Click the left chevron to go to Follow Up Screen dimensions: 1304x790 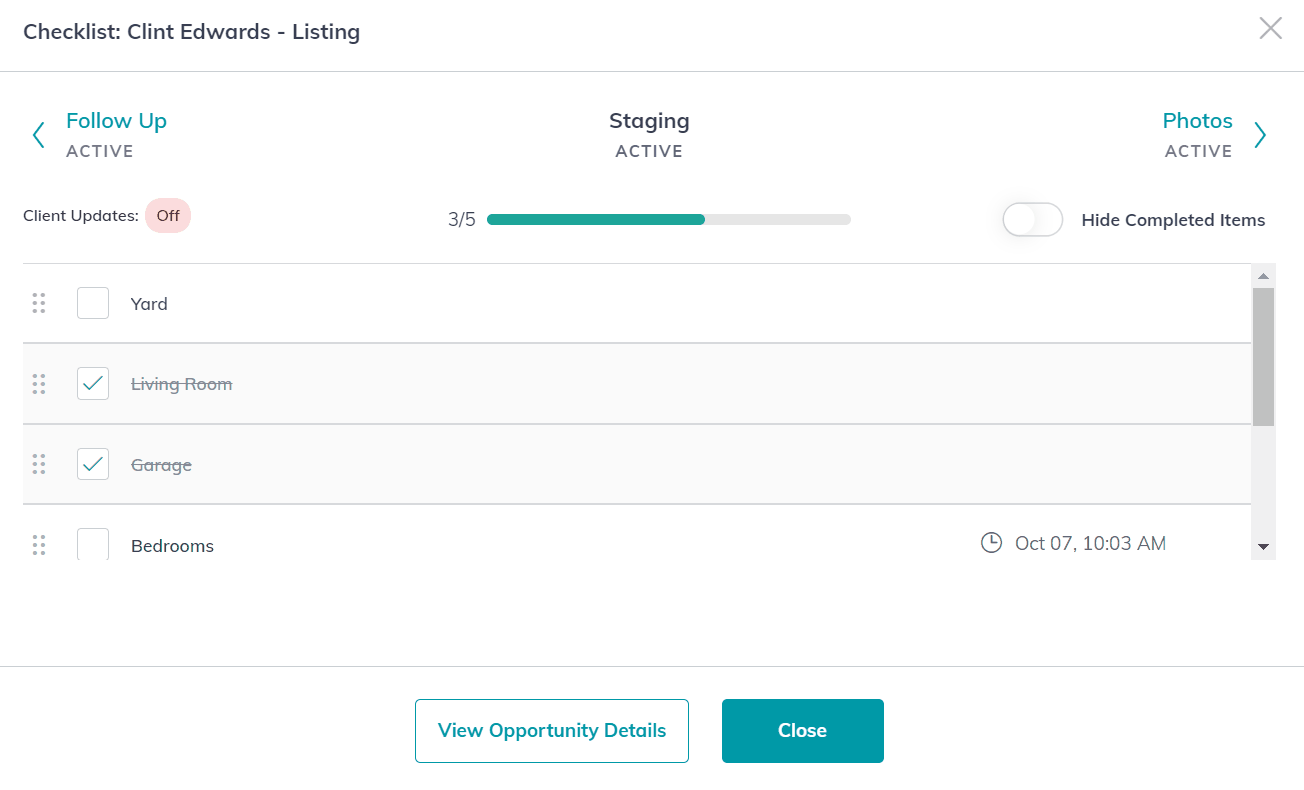tap(38, 134)
